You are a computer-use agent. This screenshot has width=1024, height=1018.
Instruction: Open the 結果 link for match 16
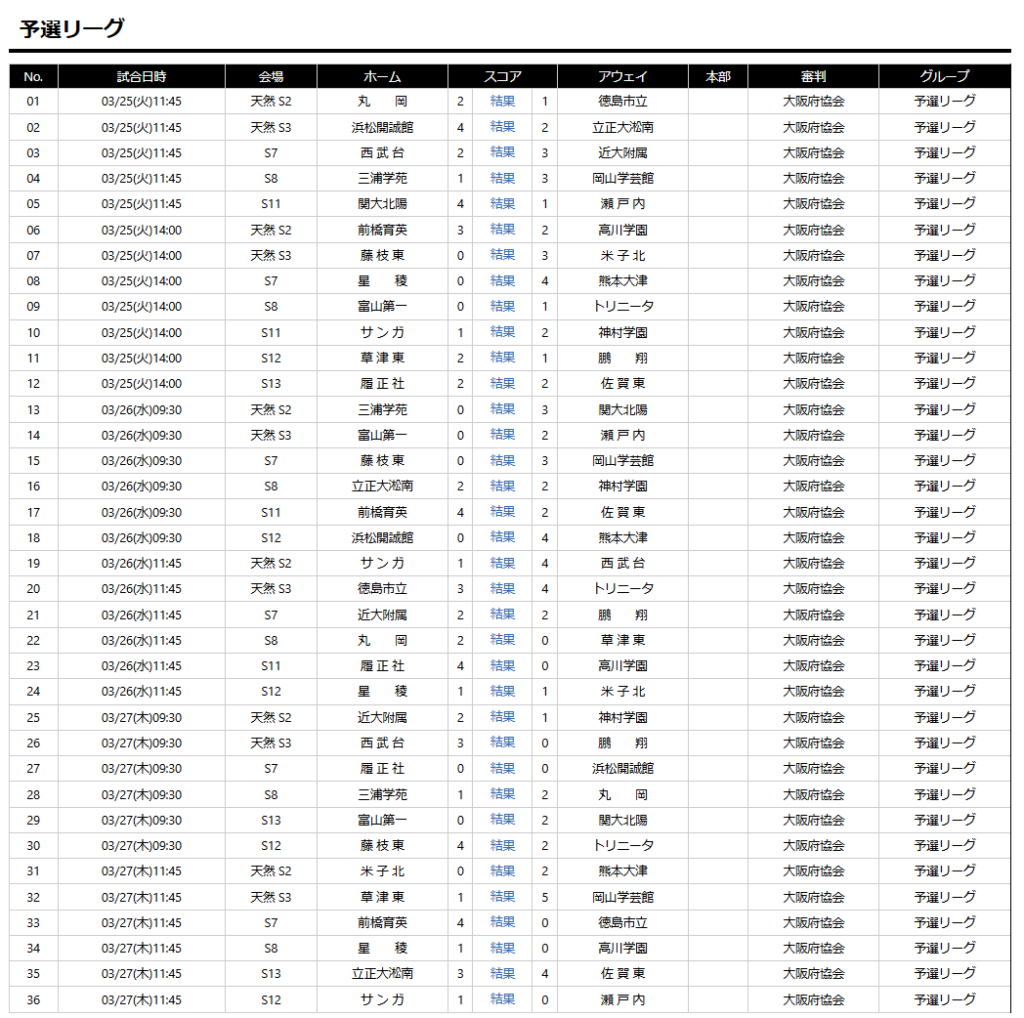click(x=502, y=486)
